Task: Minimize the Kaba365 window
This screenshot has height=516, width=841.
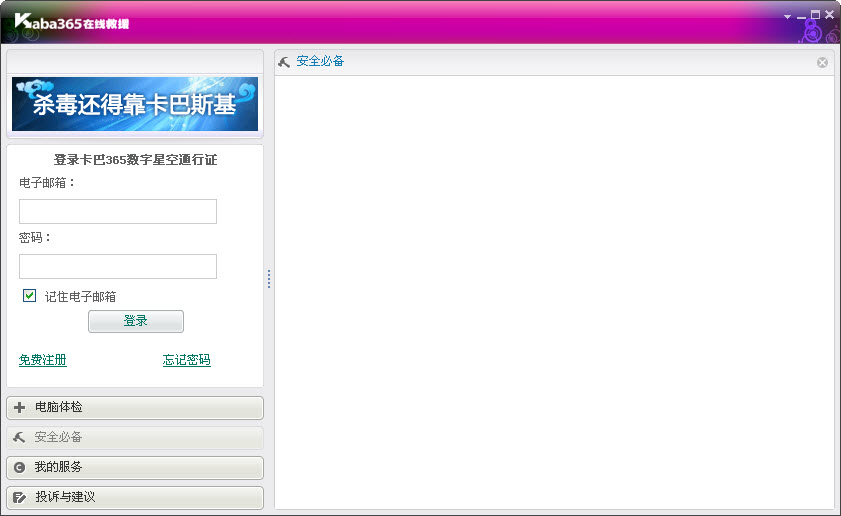Action: click(801, 16)
